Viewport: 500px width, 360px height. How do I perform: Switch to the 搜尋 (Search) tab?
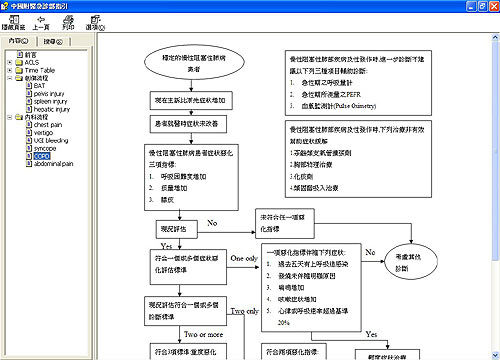pos(53,41)
